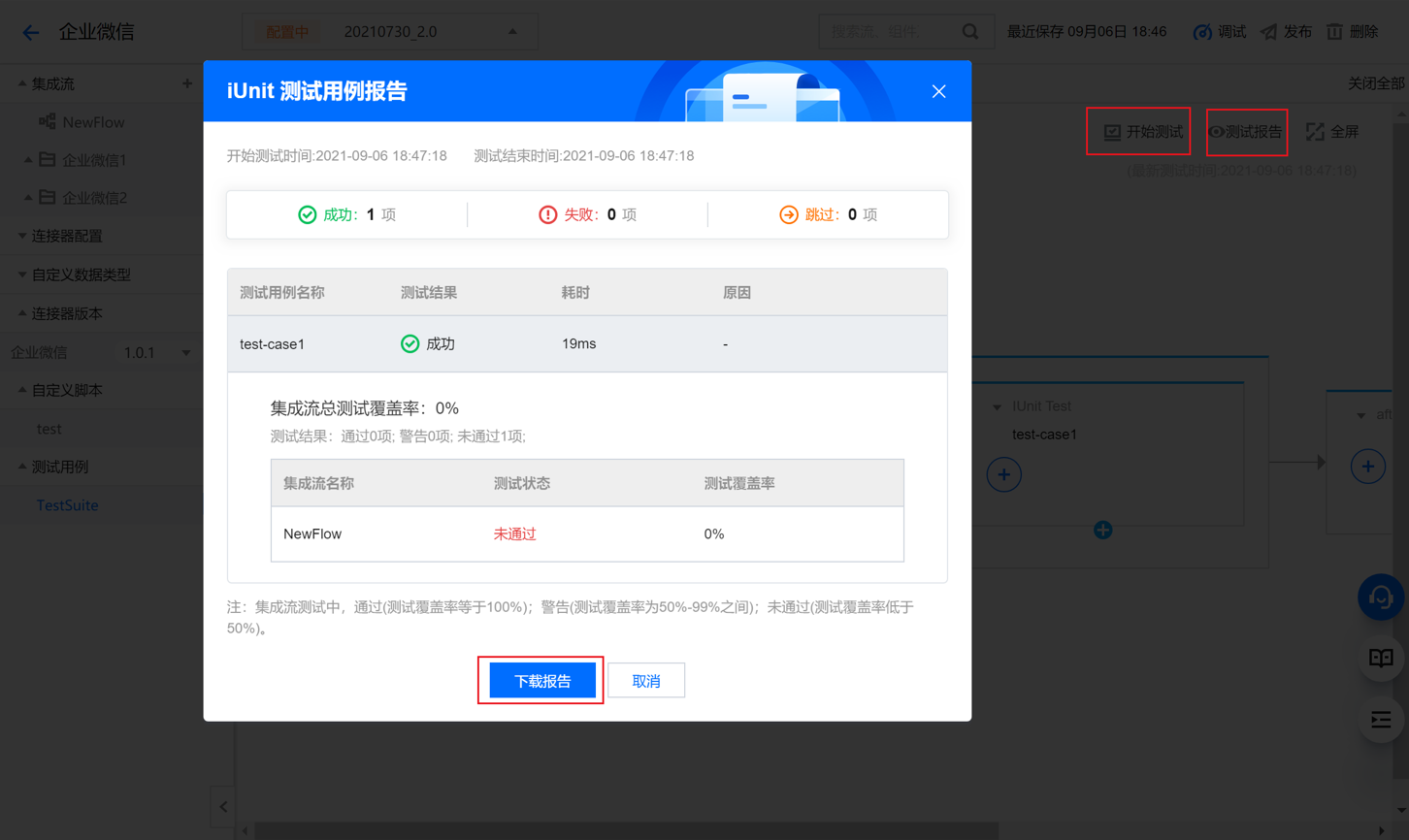This screenshot has height=840, width=1409.
Task: Expand the 连接器配置 section
Action: pyautogui.click(x=22, y=236)
